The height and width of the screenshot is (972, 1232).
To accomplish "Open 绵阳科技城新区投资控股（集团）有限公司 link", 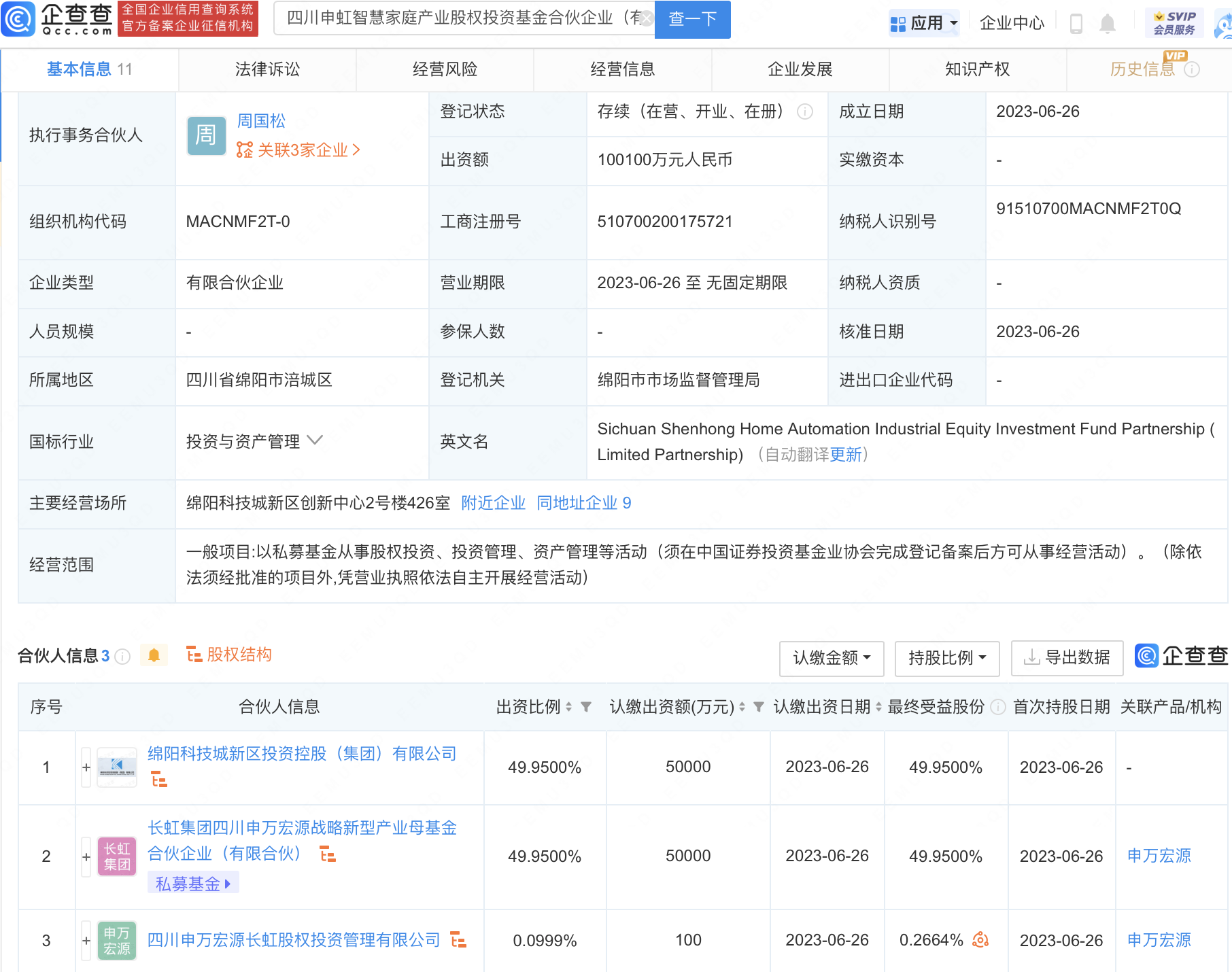I will tap(302, 754).
